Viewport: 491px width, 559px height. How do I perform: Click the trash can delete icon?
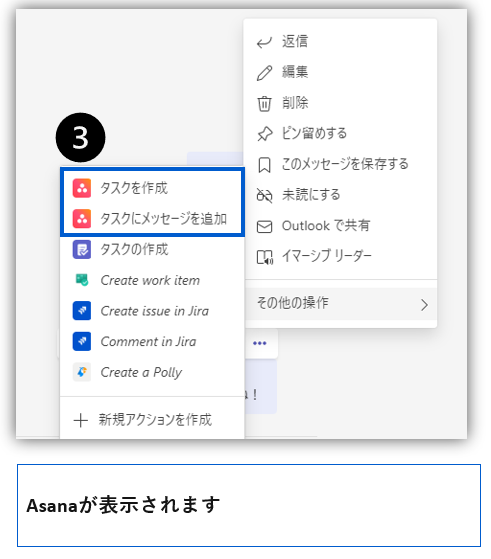[264, 103]
